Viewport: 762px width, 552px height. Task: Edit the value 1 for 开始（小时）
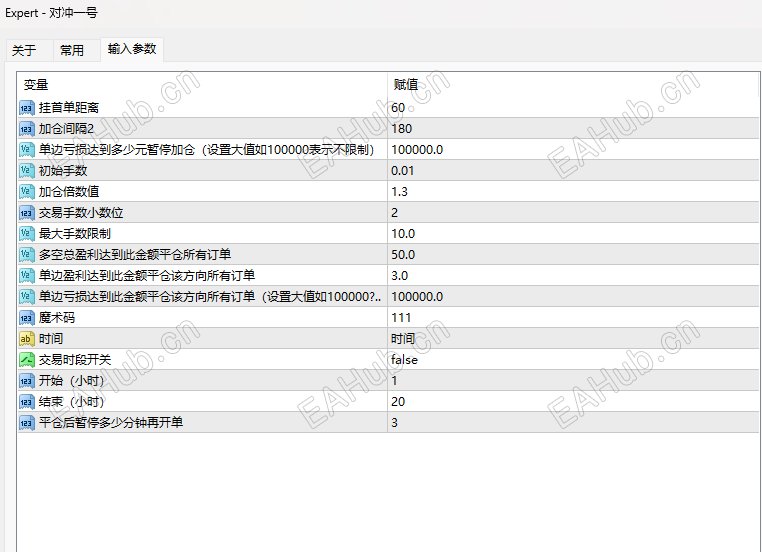point(573,380)
